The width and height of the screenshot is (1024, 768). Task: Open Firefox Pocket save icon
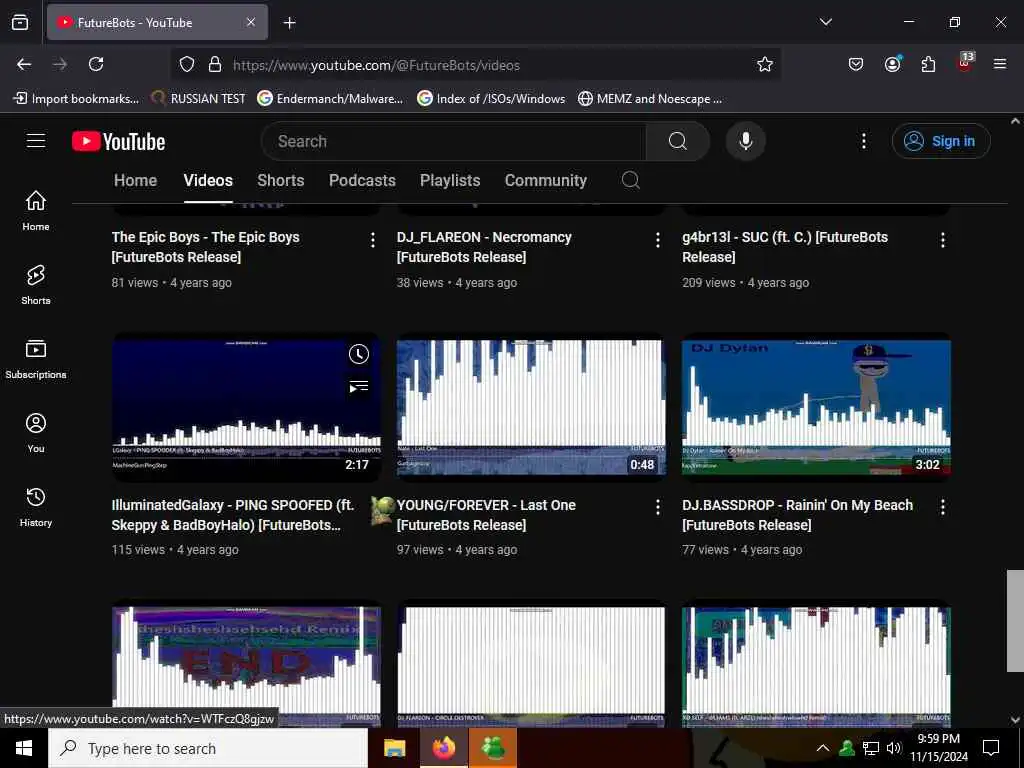(x=856, y=64)
